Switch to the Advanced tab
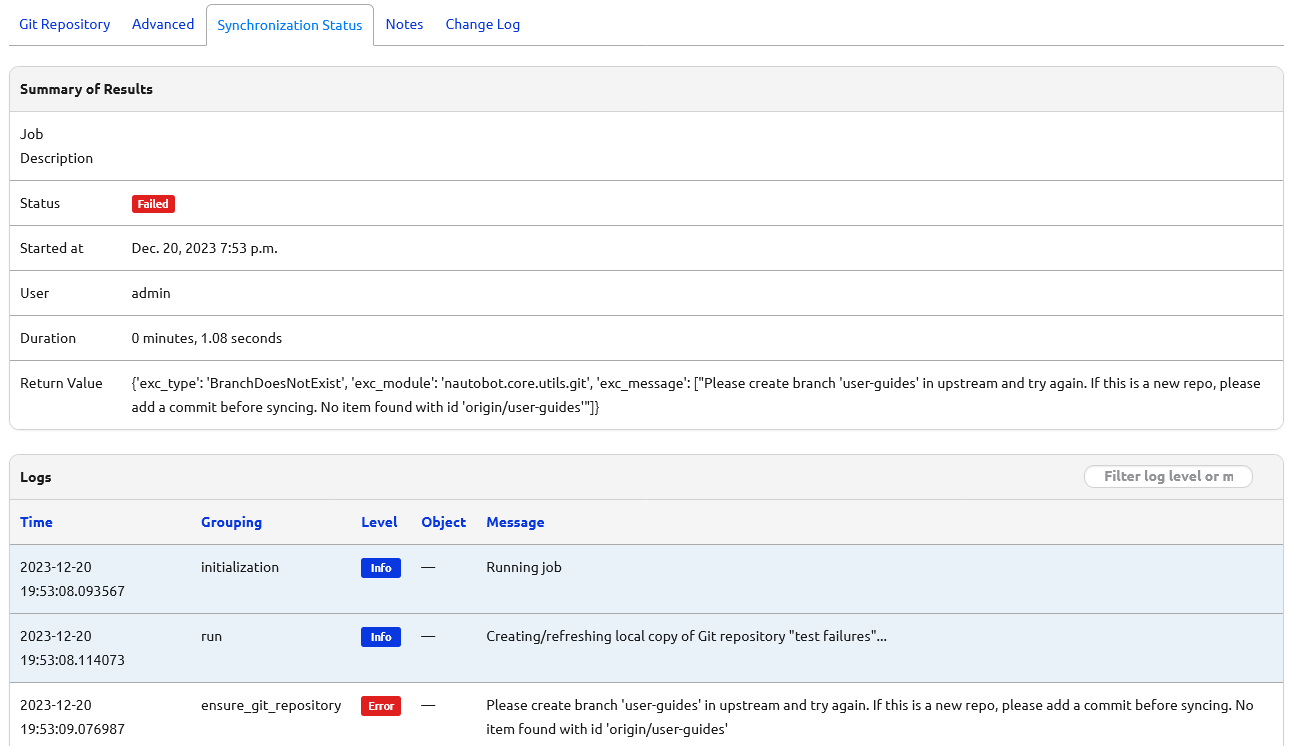1294x746 pixels. [x=163, y=24]
